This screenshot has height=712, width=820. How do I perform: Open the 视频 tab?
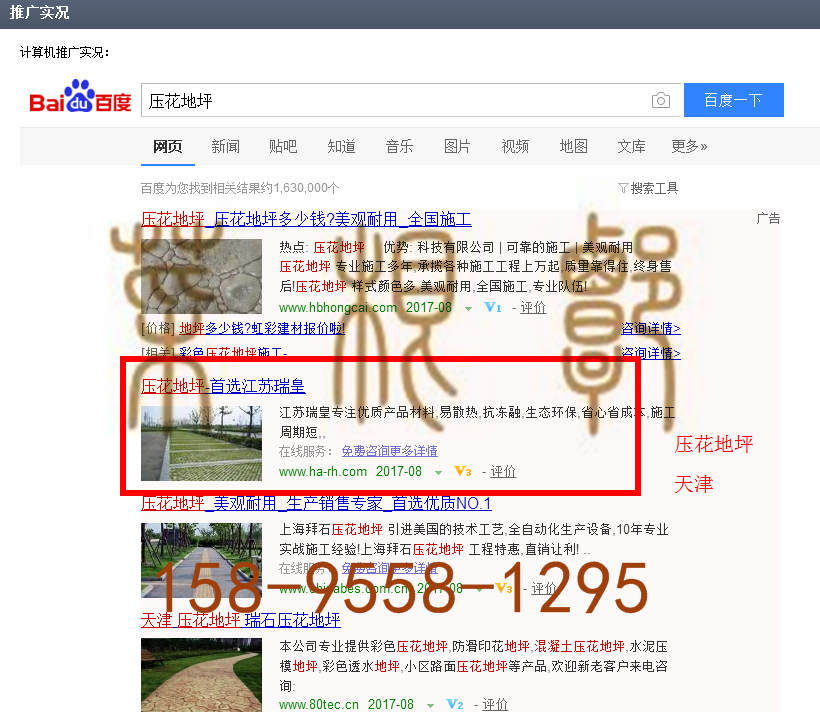pyautogui.click(x=515, y=146)
